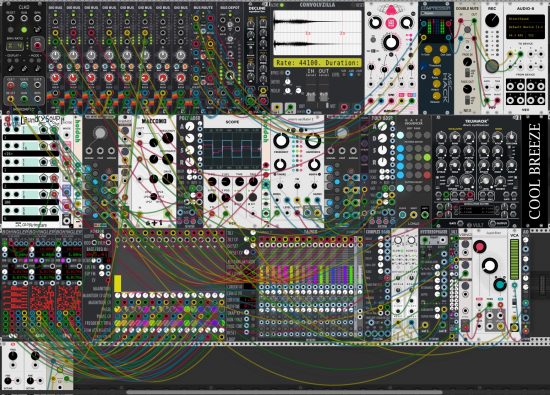Click the Rate and Duration display on Convolvzilla

click(x=317, y=63)
